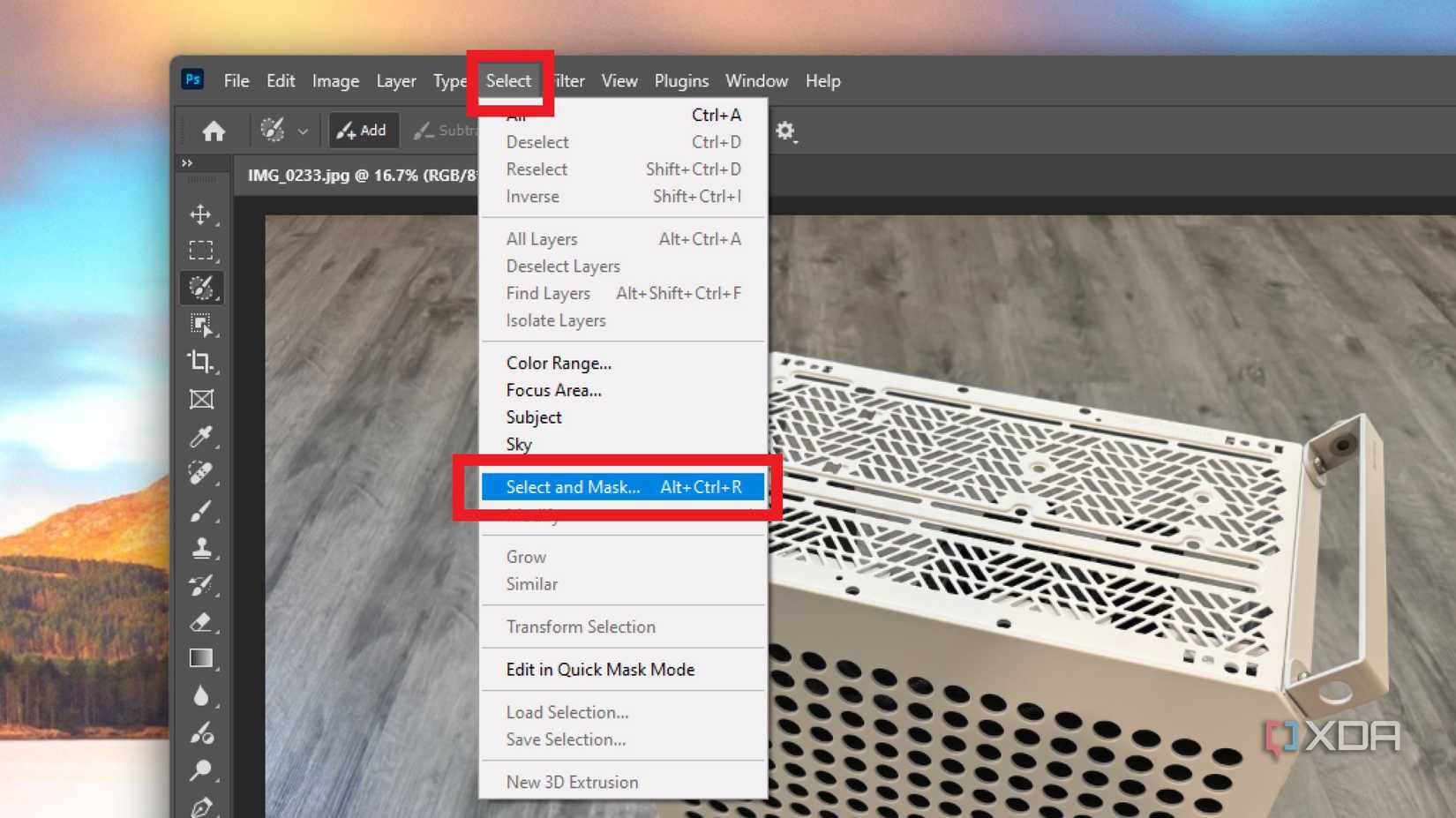The width and height of the screenshot is (1456, 818).
Task: Toggle Edit in Quick Mask Mode
Action: tap(600, 669)
